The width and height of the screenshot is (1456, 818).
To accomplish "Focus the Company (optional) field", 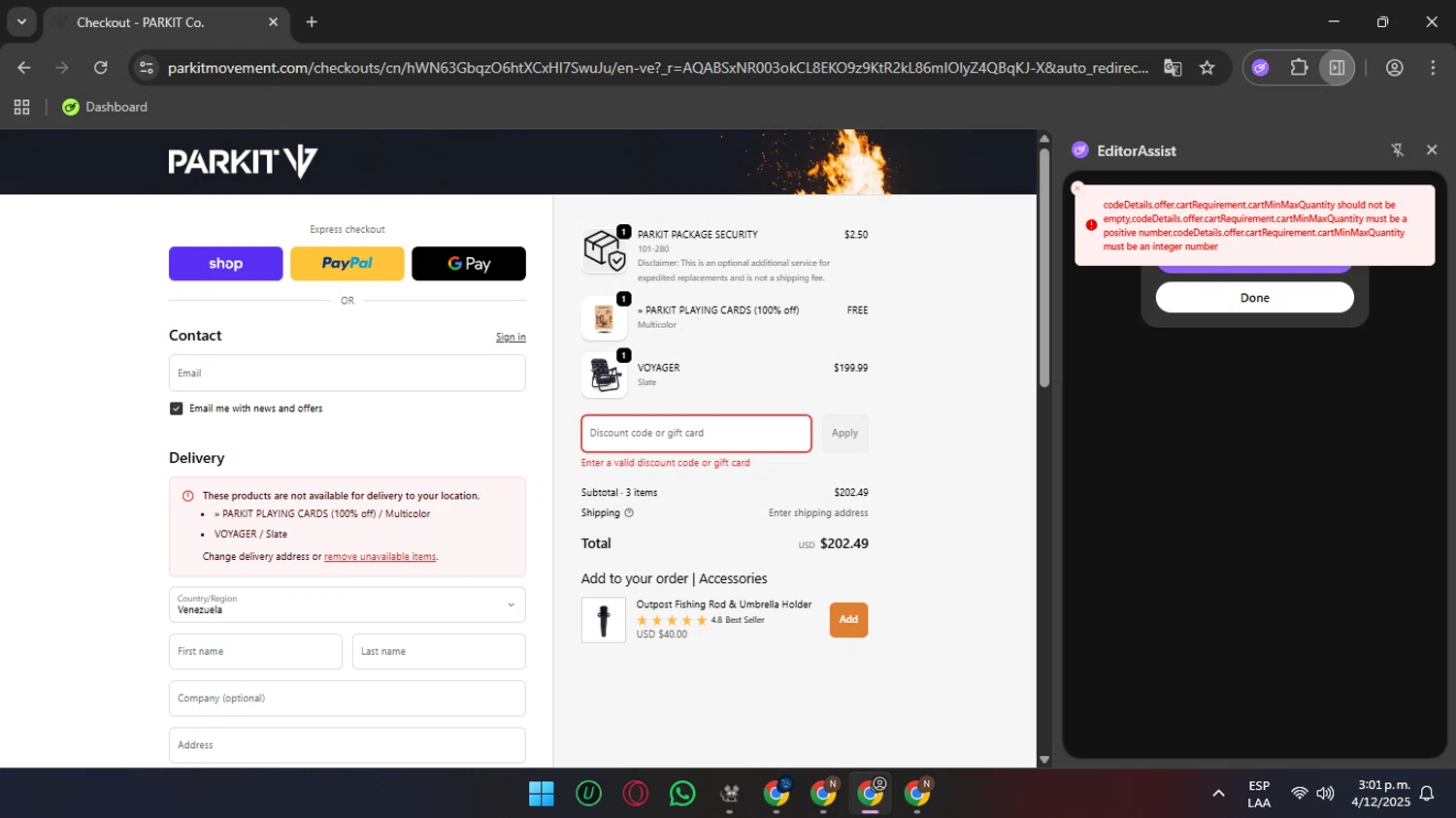I will pyautogui.click(x=347, y=699).
